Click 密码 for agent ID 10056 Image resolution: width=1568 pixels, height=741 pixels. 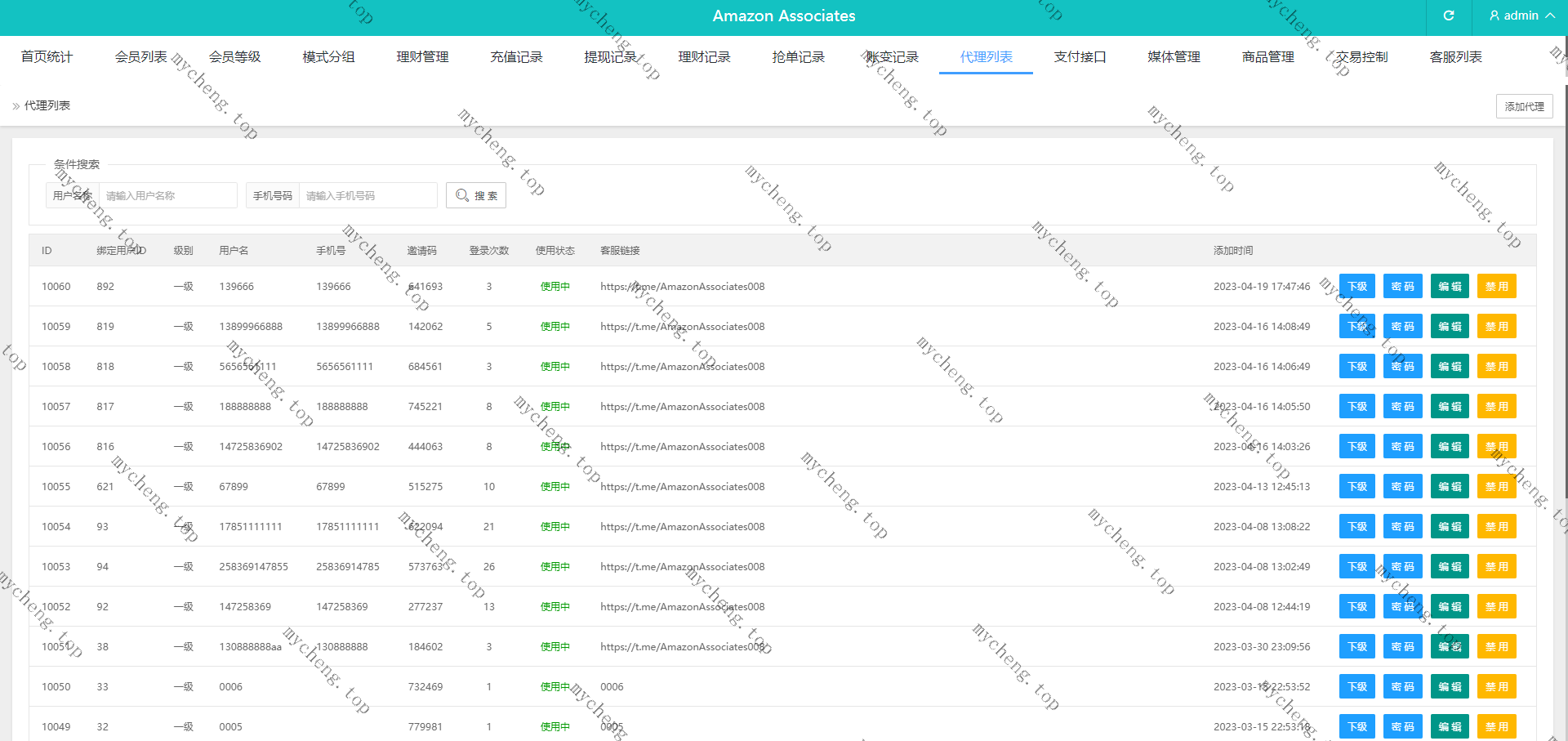tap(1403, 446)
